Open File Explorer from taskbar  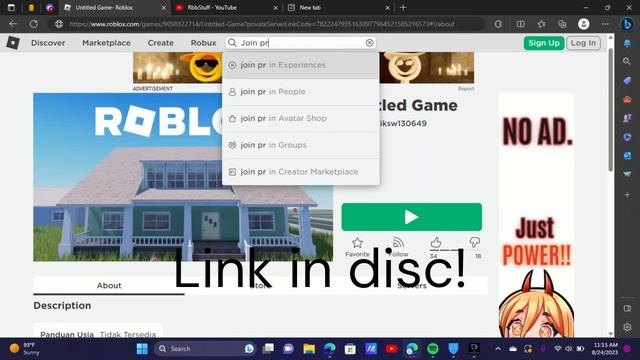[x=309, y=349]
